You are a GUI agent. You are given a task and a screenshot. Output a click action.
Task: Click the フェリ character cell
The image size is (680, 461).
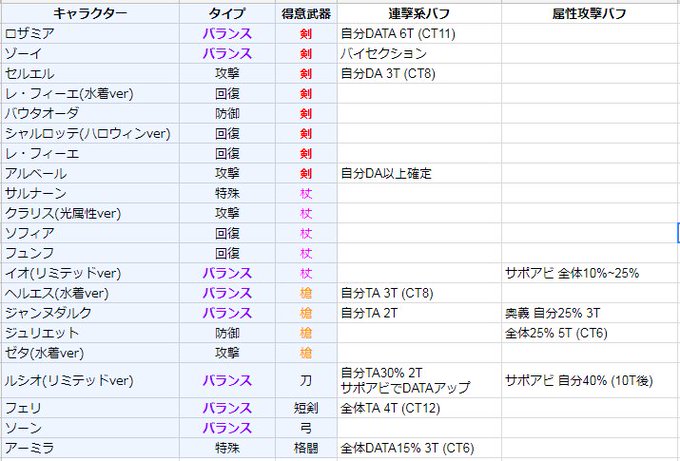(x=90, y=408)
